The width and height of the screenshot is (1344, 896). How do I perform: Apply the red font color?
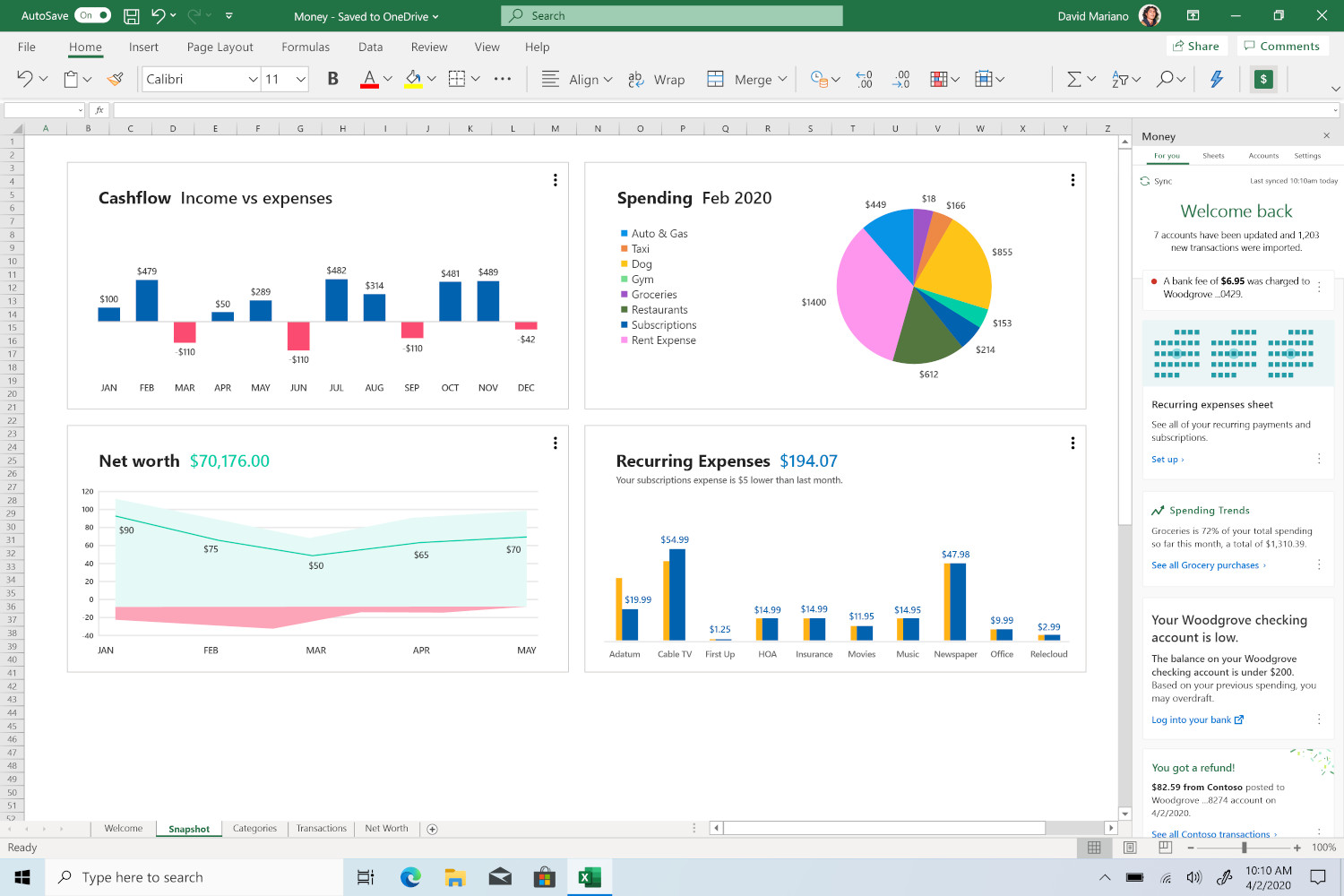tap(369, 79)
